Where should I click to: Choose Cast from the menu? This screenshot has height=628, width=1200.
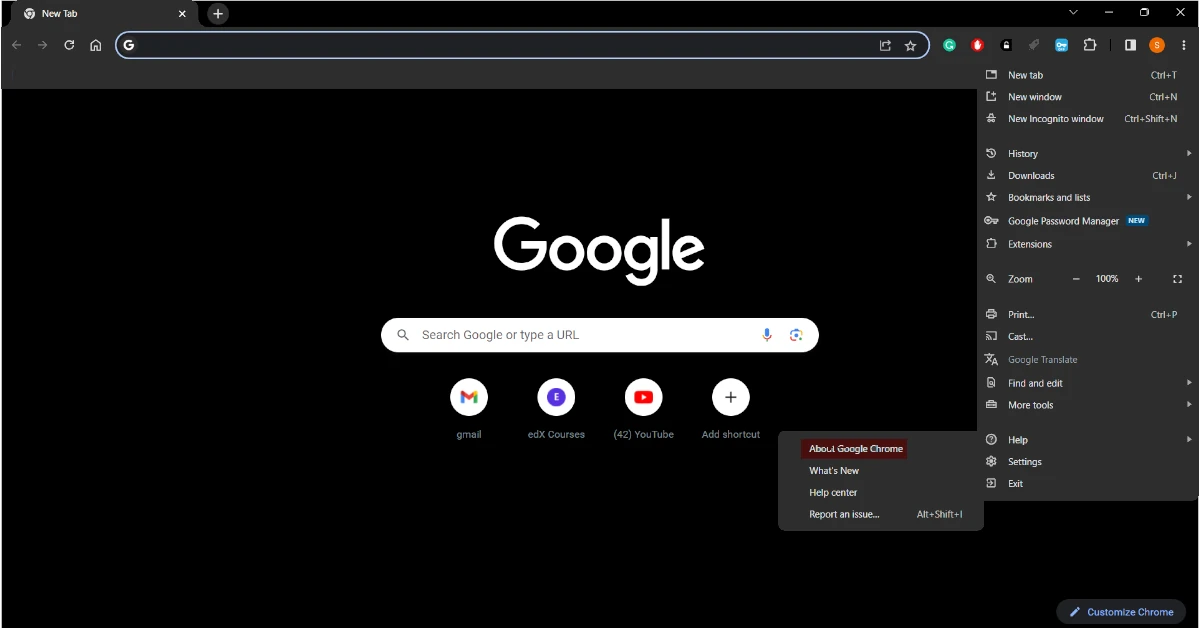point(1088,337)
